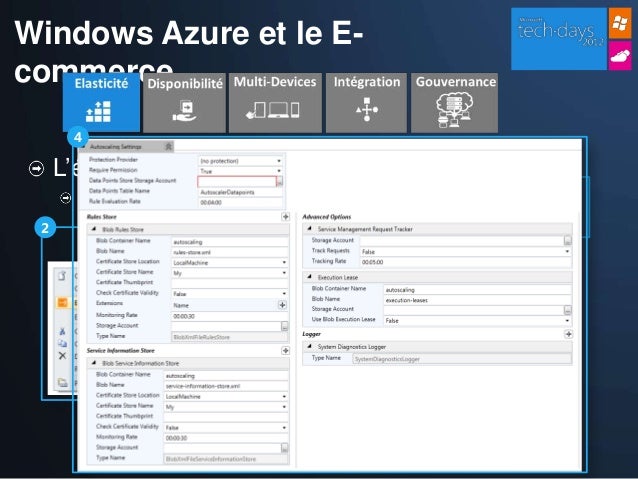
Task: Click the pin icon on Autoscaling Settings tab
Action: coord(168,147)
